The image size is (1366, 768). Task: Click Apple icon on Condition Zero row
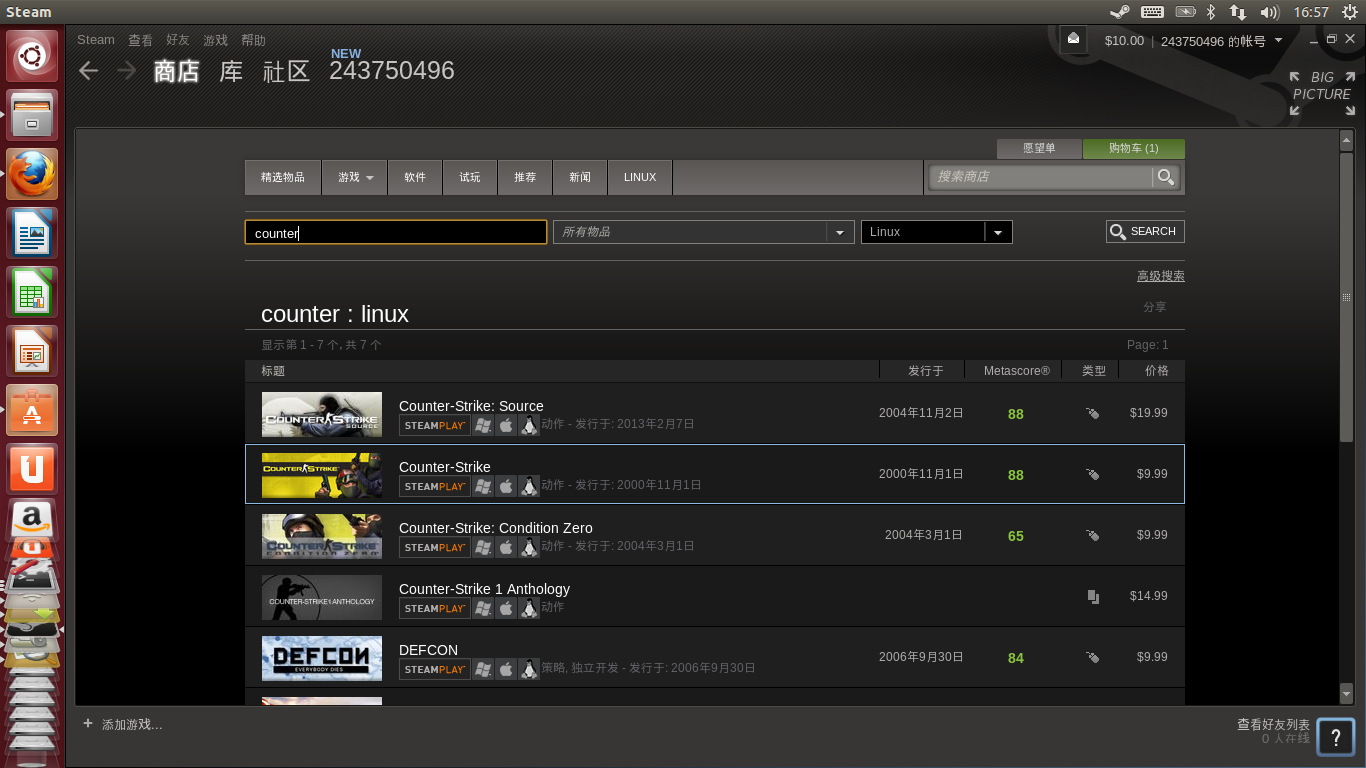pyautogui.click(x=506, y=547)
